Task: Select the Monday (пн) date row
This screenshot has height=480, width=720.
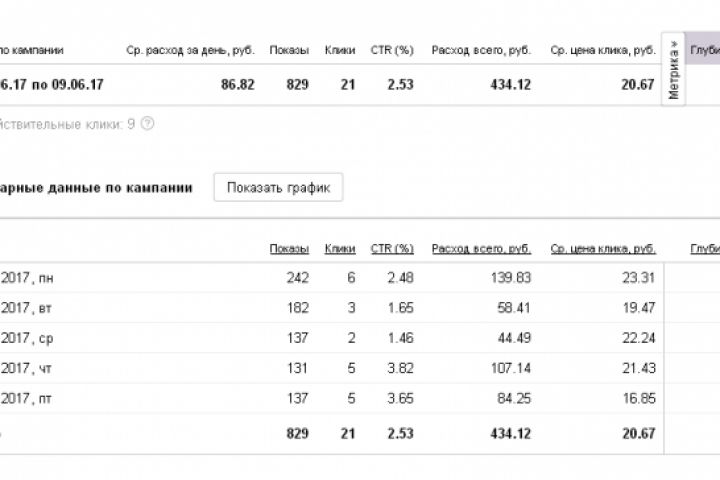Action: pyautogui.click(x=25, y=277)
